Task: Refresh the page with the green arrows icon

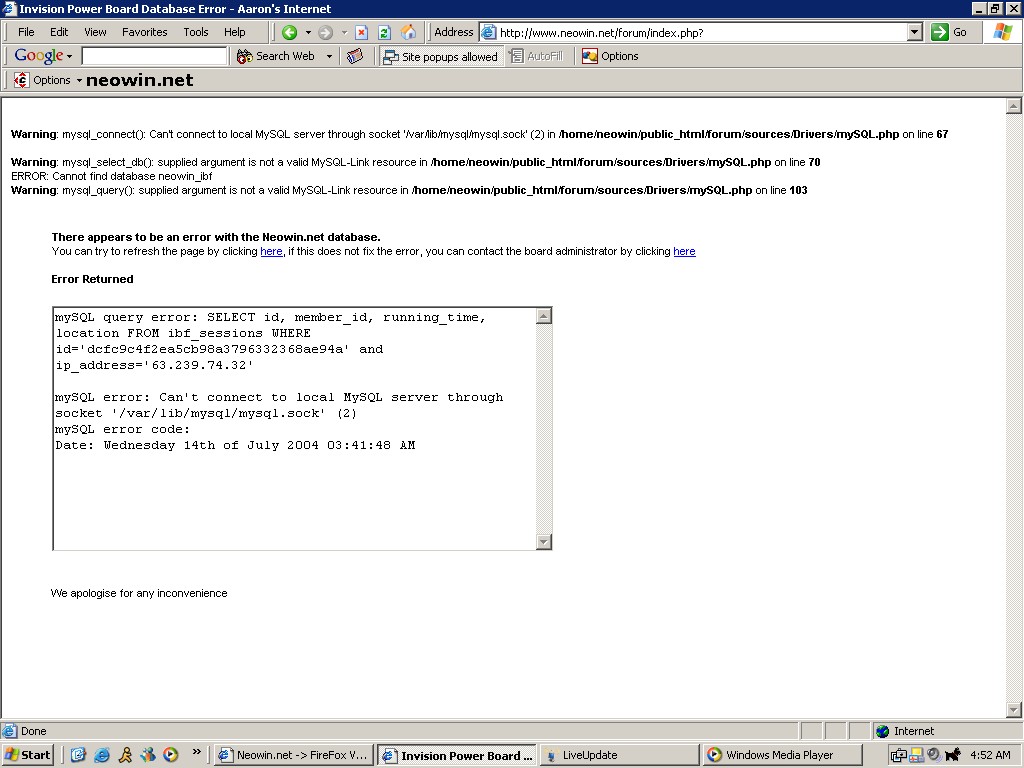Action: [385, 32]
